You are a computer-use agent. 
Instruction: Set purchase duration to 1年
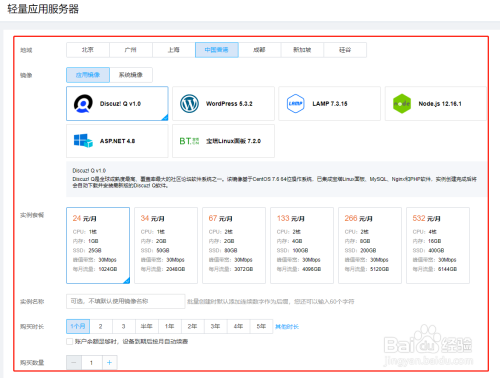pos(170,326)
